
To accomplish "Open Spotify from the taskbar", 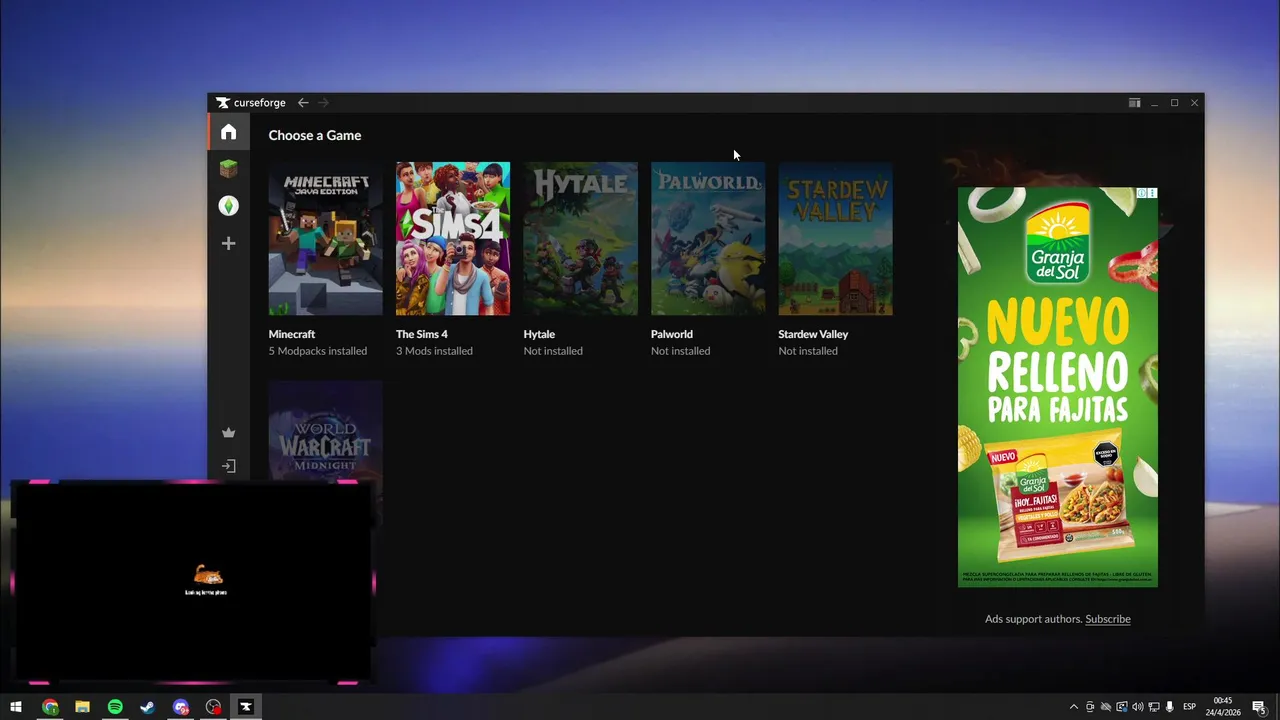I will (115, 707).
